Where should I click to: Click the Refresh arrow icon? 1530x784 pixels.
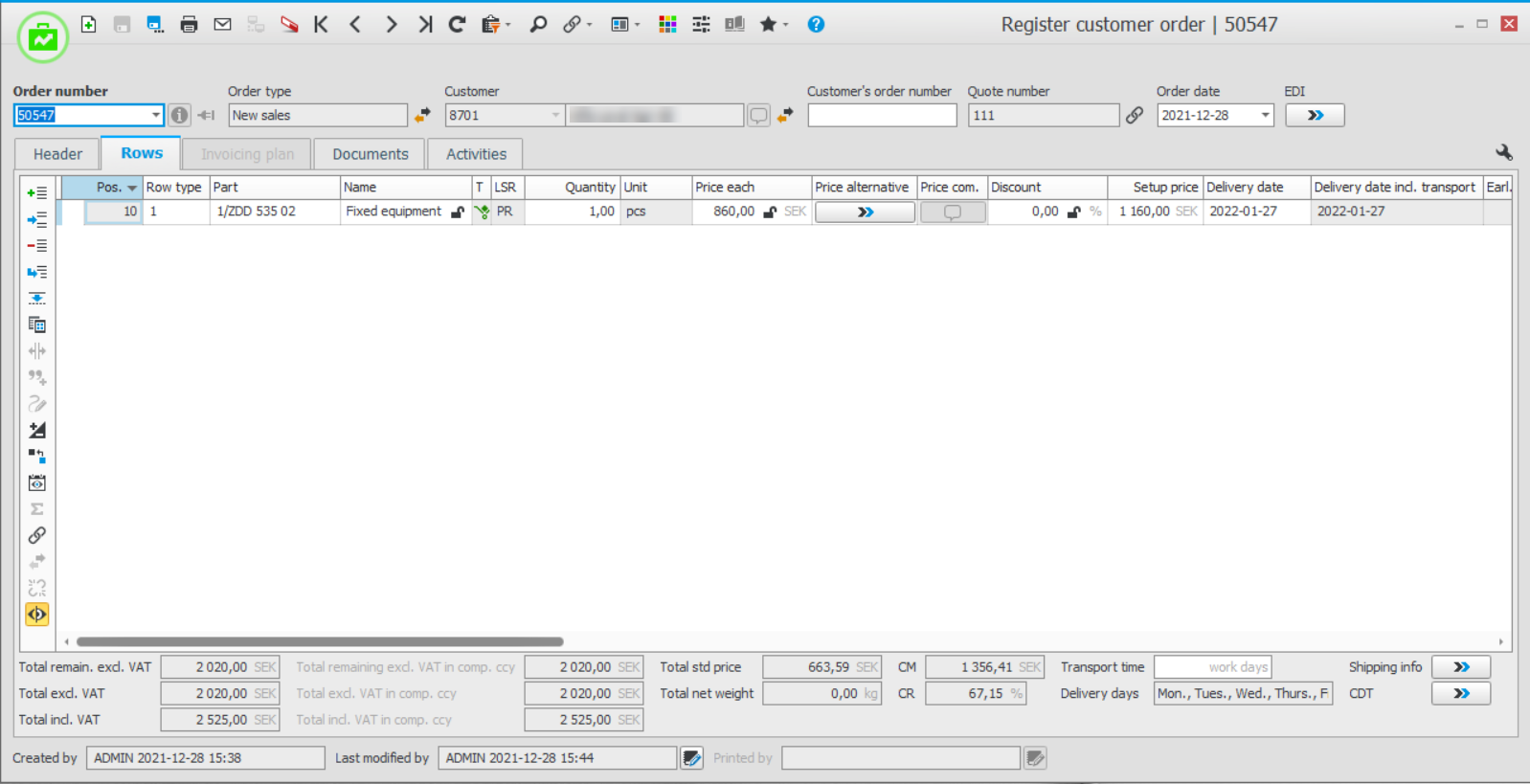coord(457,25)
